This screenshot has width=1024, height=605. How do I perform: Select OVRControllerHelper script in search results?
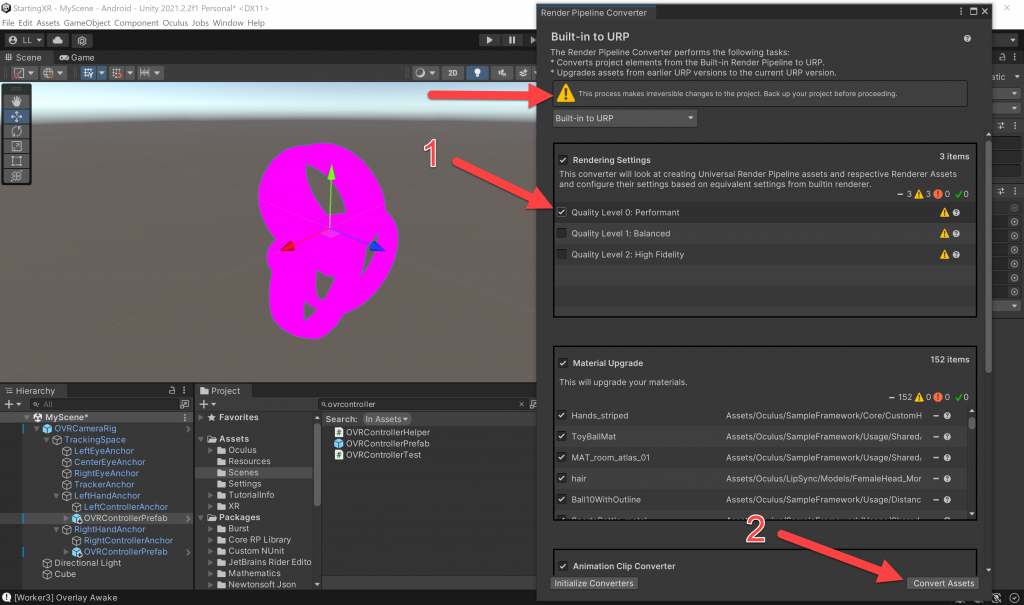click(387, 433)
